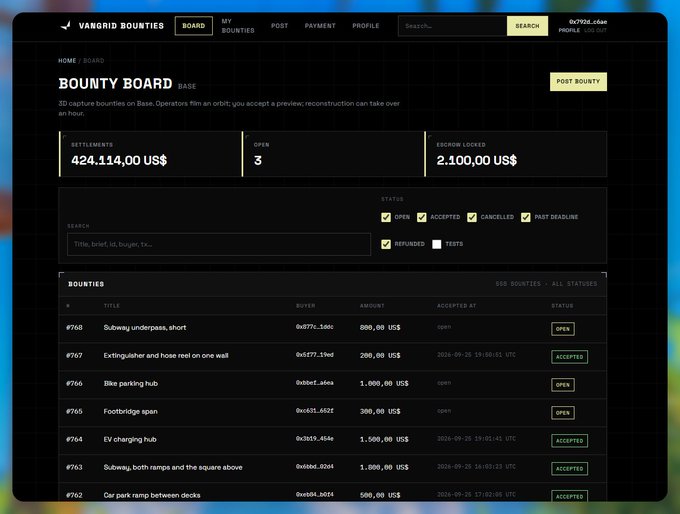Viewport: 680px width, 514px height.
Task: Click bounty number #763
Action: [x=74, y=467]
